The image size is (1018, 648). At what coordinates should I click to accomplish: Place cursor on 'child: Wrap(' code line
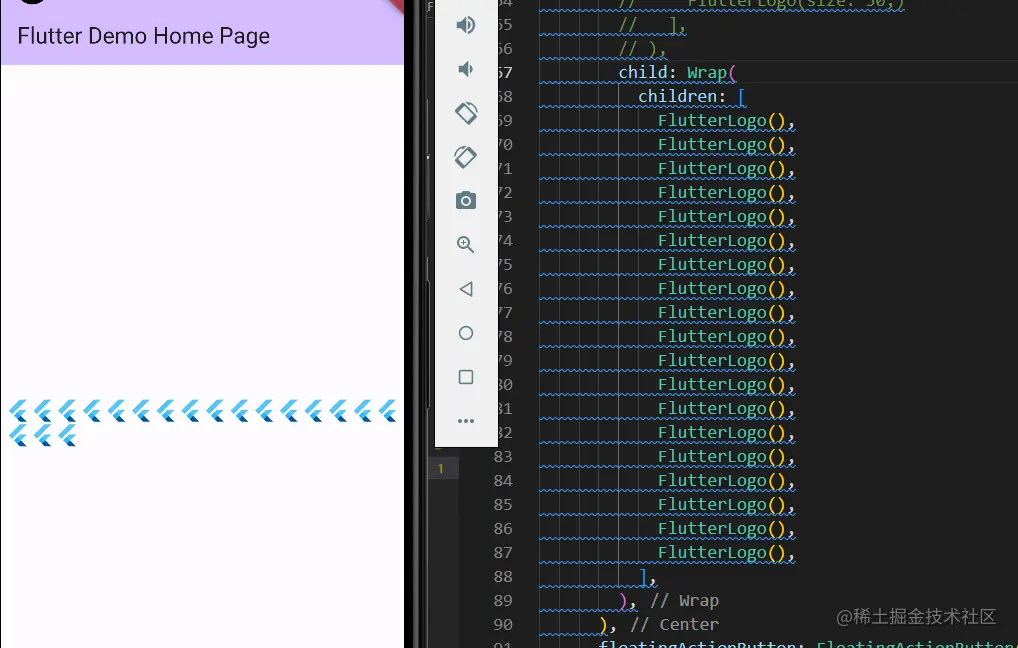tap(677, 72)
